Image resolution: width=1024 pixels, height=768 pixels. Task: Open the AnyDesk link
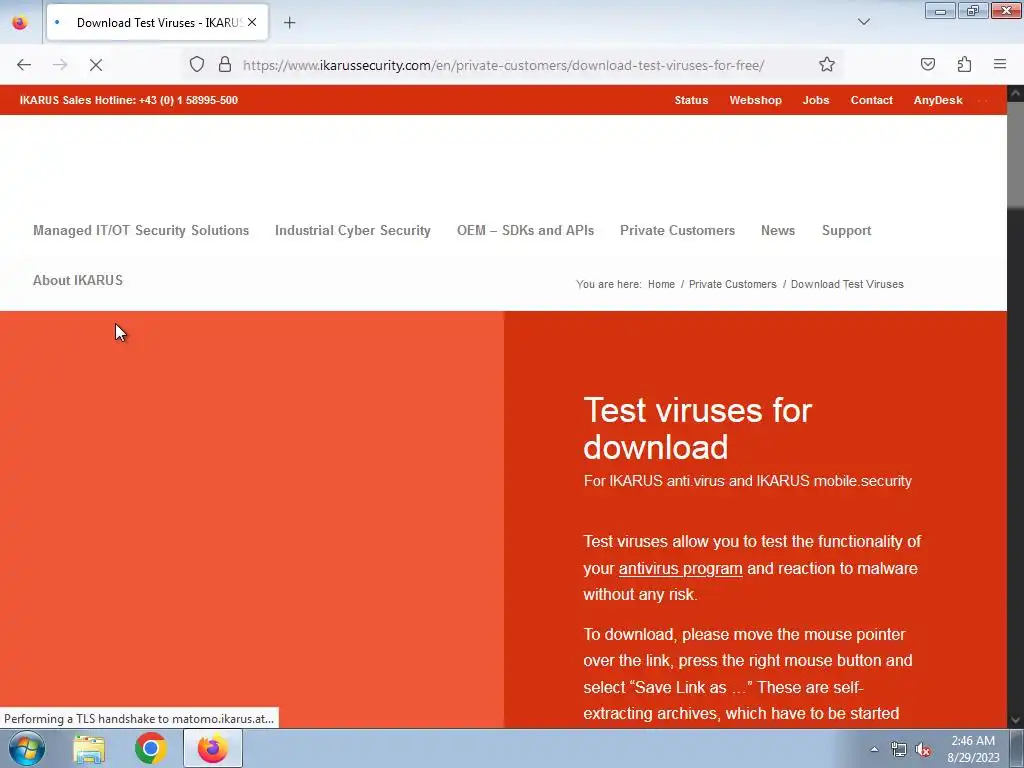938,100
